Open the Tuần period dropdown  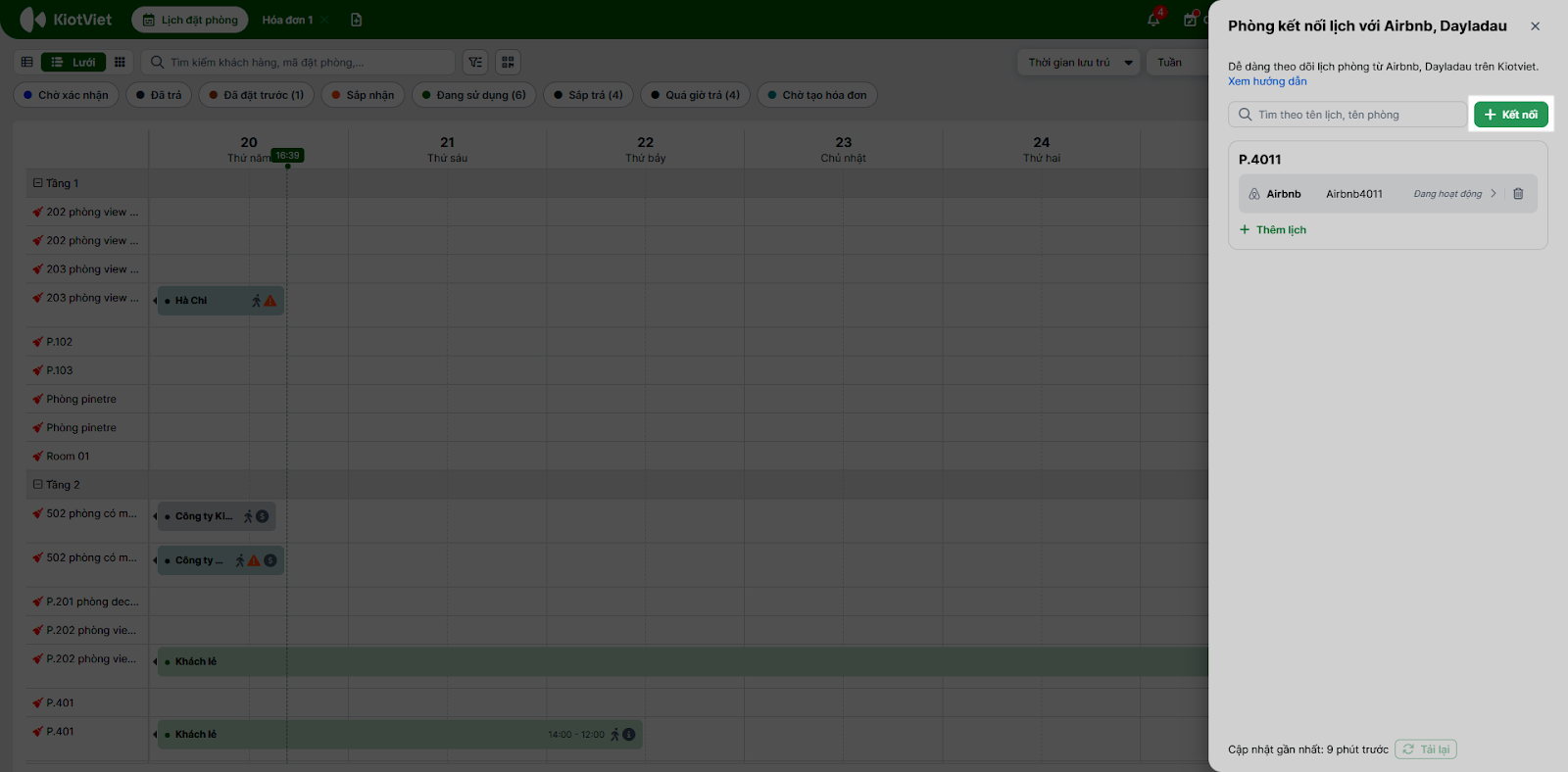click(x=1176, y=63)
